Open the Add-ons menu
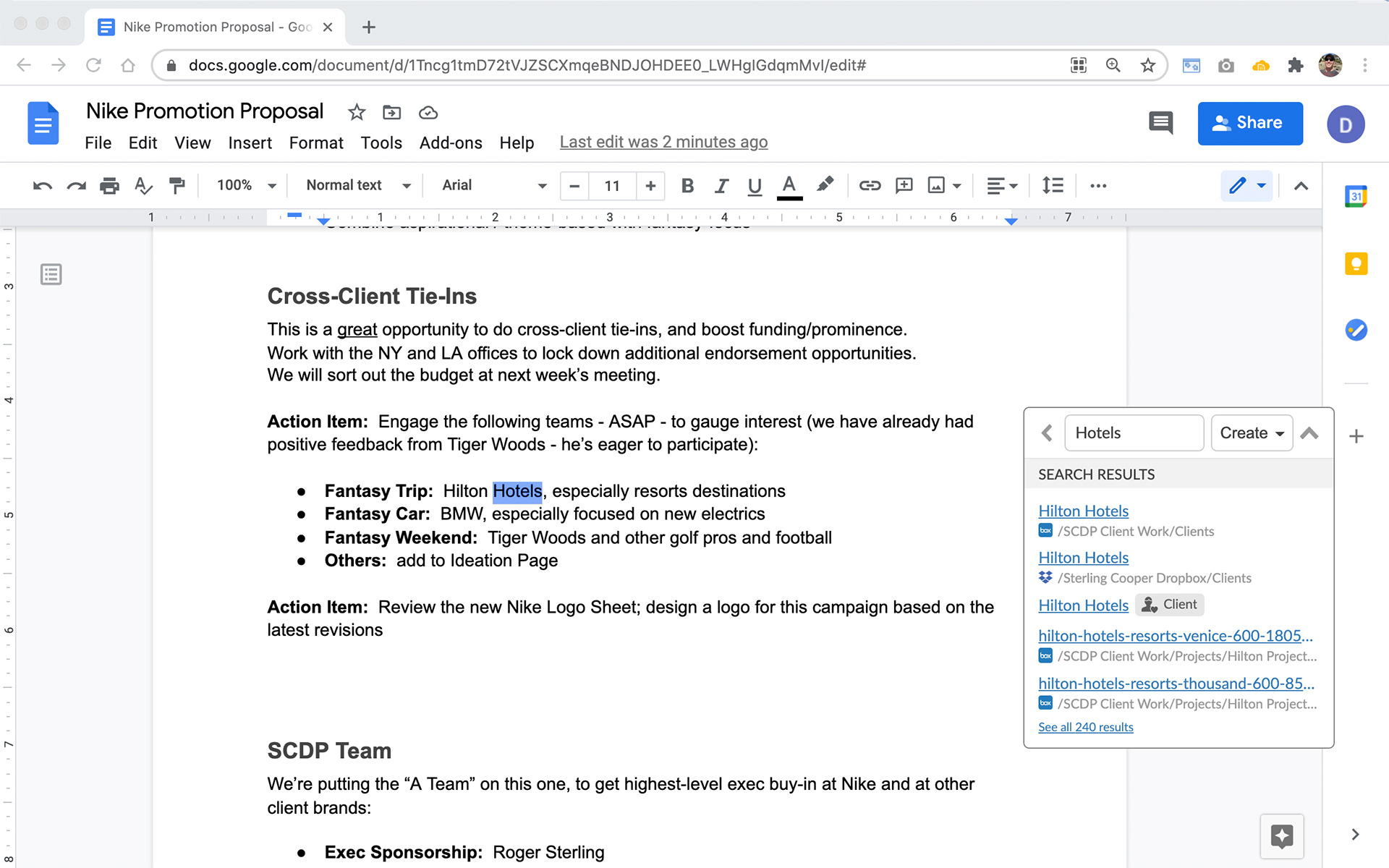 click(x=451, y=142)
